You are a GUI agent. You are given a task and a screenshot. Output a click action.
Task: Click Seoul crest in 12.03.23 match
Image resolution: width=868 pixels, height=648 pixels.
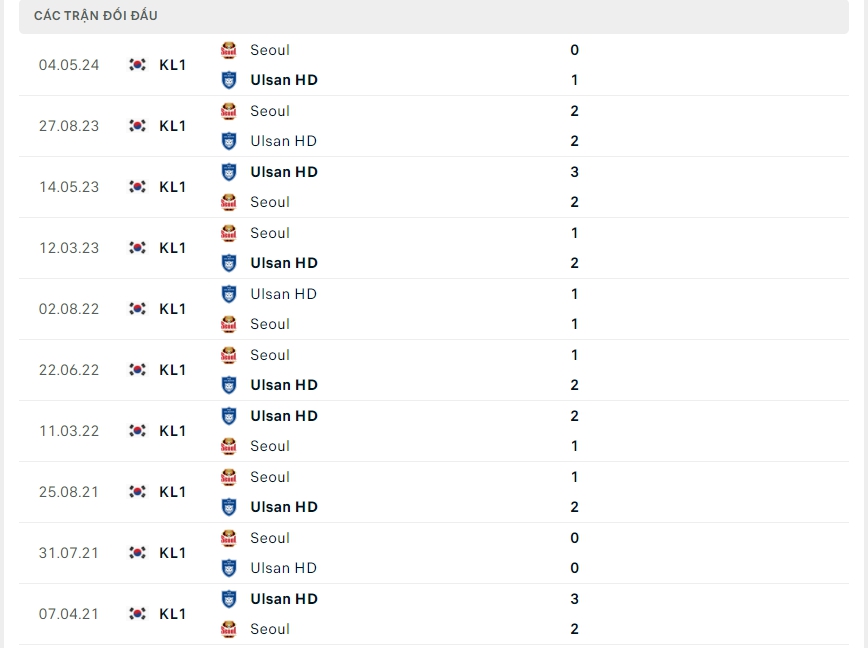click(x=229, y=233)
